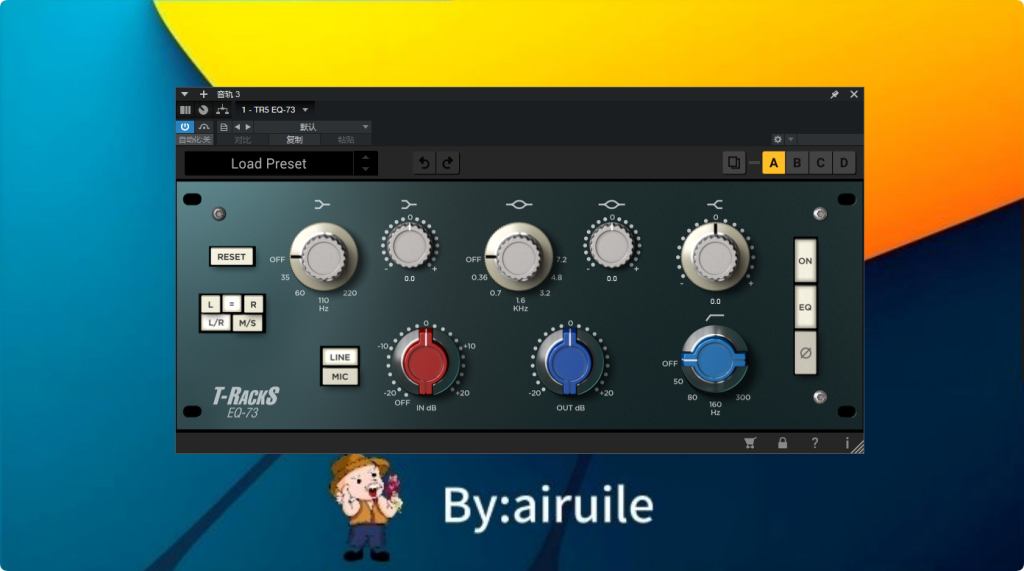The height and width of the screenshot is (571, 1024).
Task: Open the 1 - TR5 EQ-73 plugin dropdown
Action: [274, 110]
